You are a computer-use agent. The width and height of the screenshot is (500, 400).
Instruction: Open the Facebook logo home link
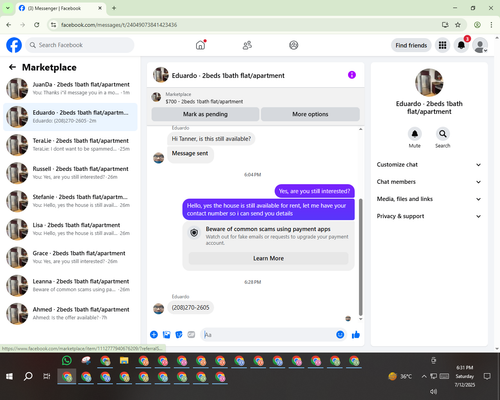click(x=14, y=45)
